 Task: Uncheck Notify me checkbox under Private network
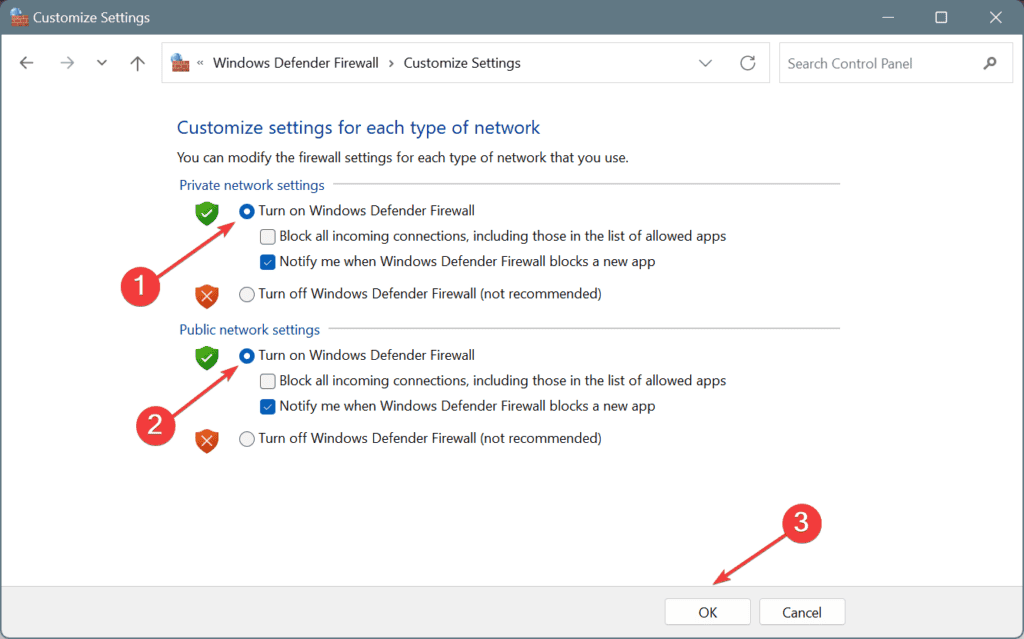(x=268, y=262)
